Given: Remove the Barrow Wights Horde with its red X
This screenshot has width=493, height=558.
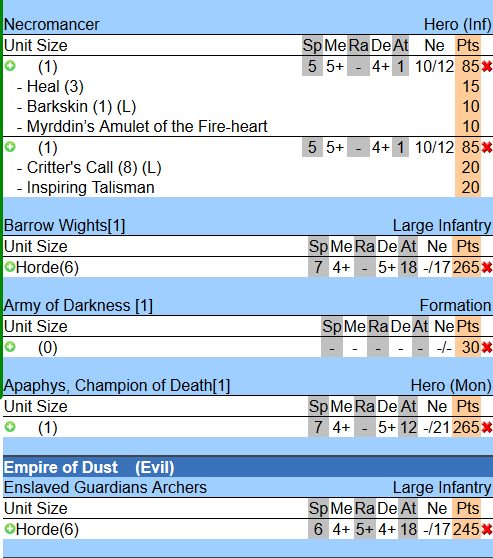Looking at the screenshot, I should click(x=487, y=267).
